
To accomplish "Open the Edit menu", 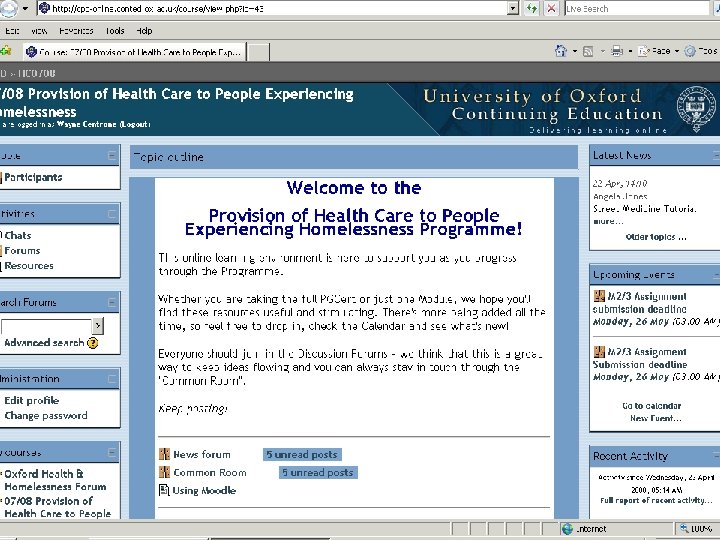I will 12,31.
